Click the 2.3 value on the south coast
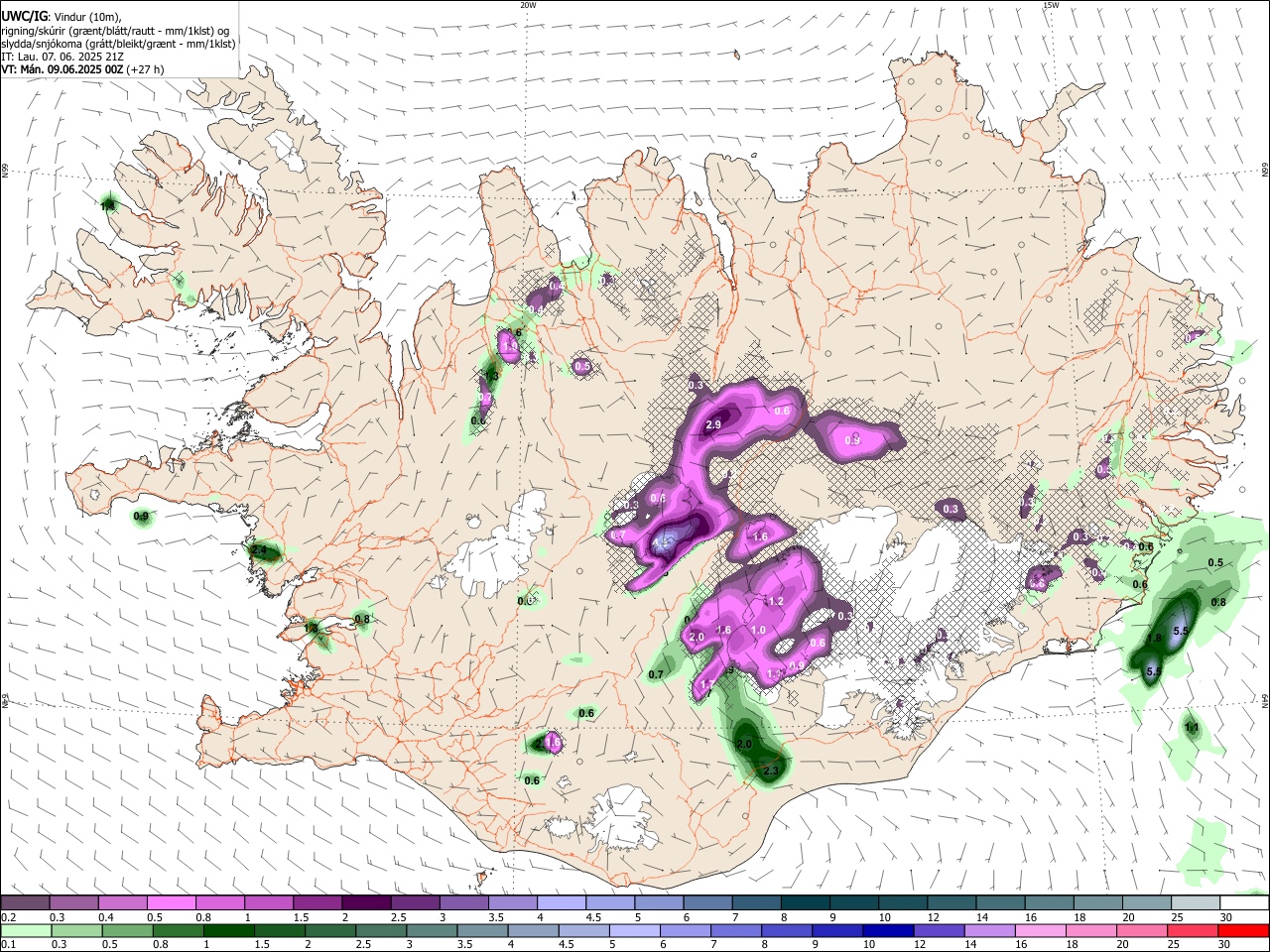This screenshot has width=1270, height=952. click(x=770, y=770)
